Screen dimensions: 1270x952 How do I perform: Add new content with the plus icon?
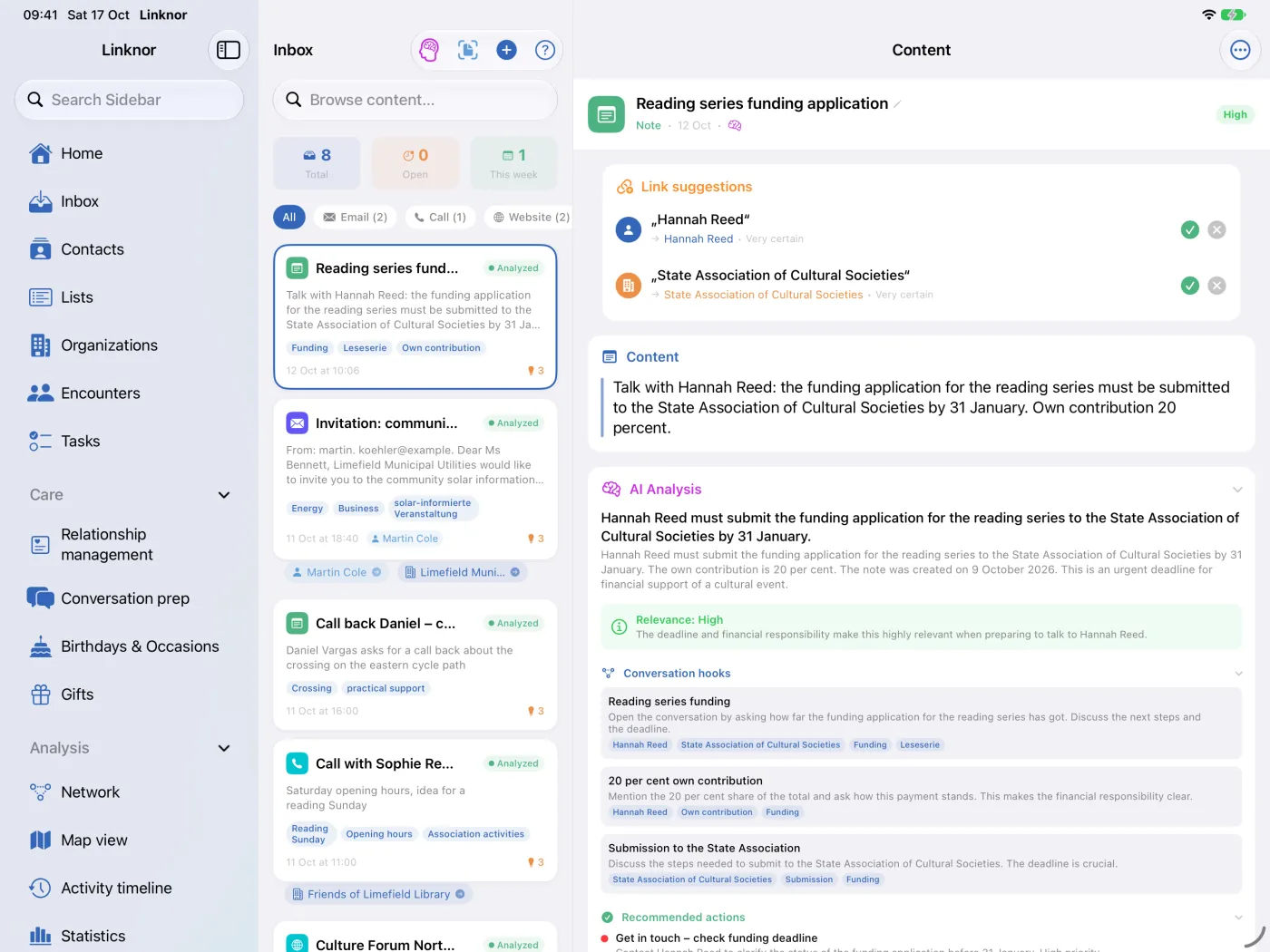[x=507, y=50]
